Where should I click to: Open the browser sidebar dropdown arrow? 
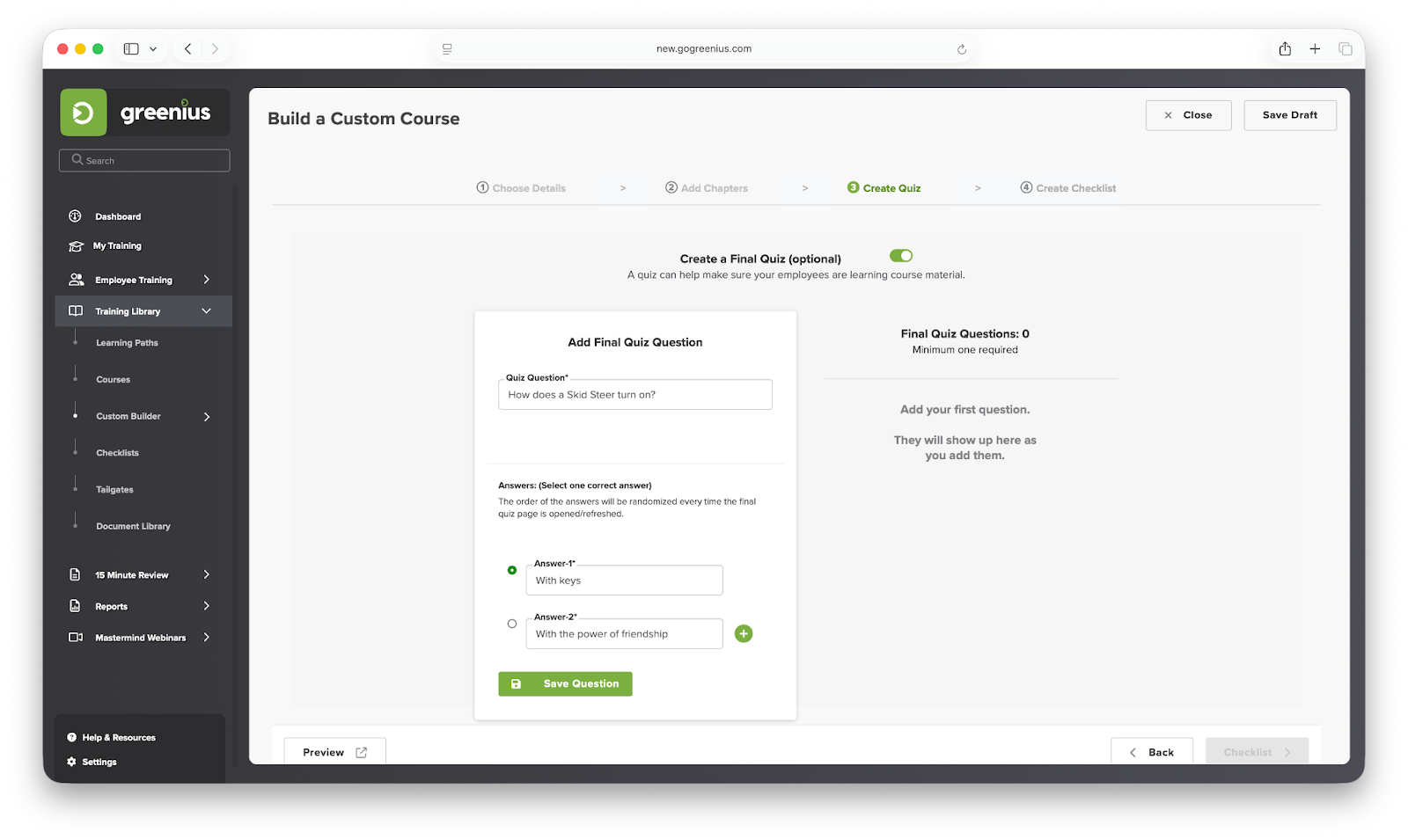153,49
